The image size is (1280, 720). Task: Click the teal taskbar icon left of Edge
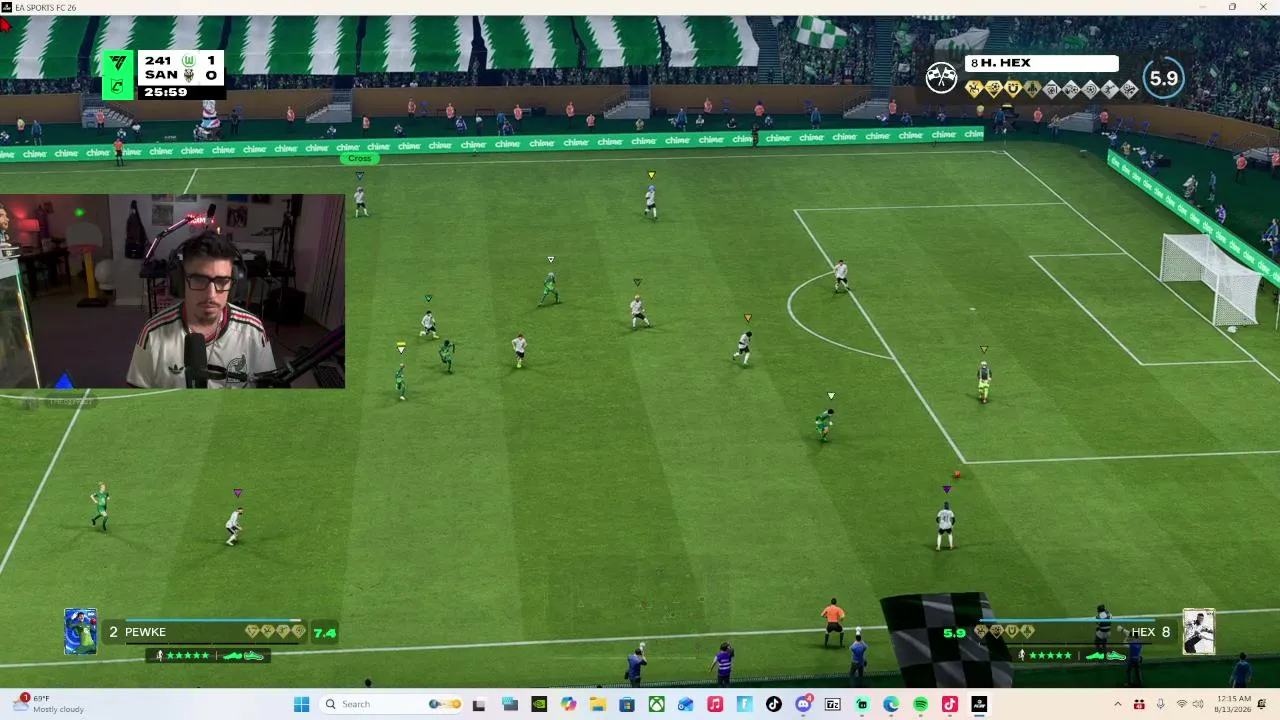862,704
